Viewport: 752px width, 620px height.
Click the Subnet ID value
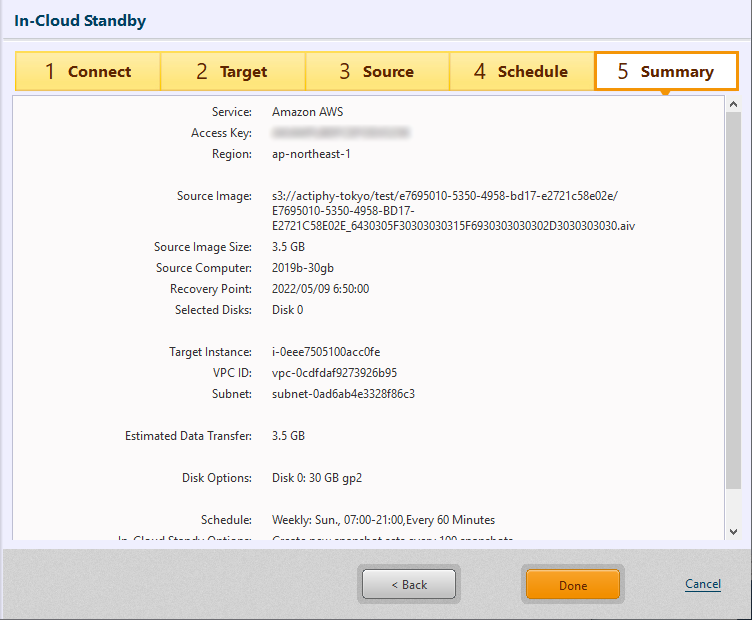pos(343,394)
